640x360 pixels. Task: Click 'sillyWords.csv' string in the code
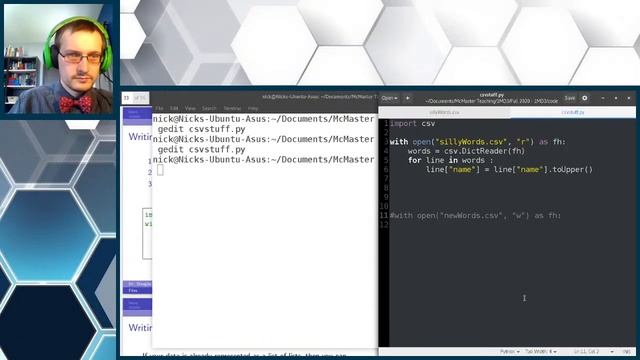(471, 142)
